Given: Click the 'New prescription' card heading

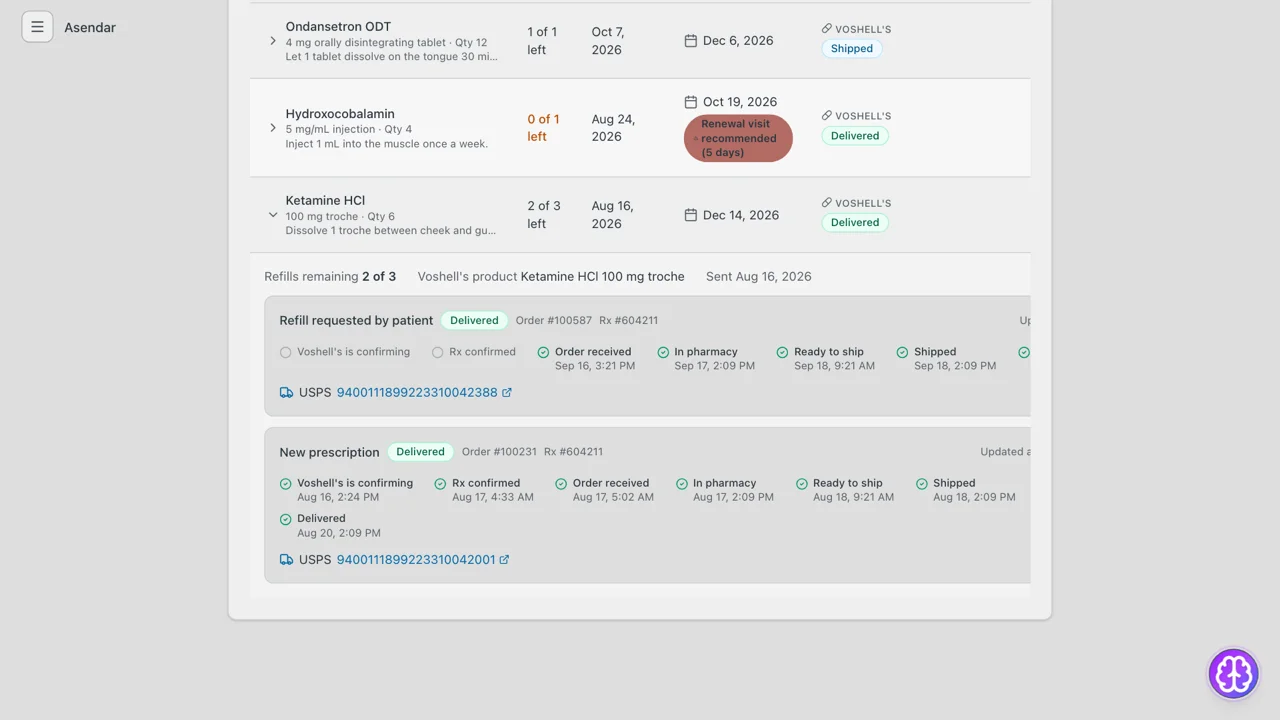Looking at the screenshot, I should pos(329,453).
